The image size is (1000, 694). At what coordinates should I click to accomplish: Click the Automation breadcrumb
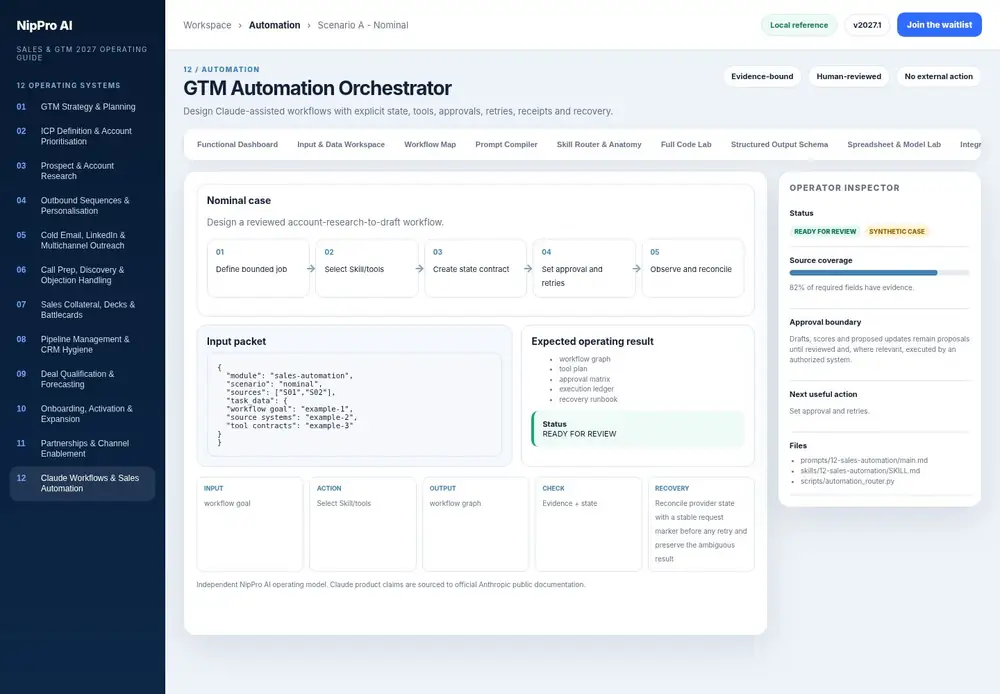coord(274,25)
